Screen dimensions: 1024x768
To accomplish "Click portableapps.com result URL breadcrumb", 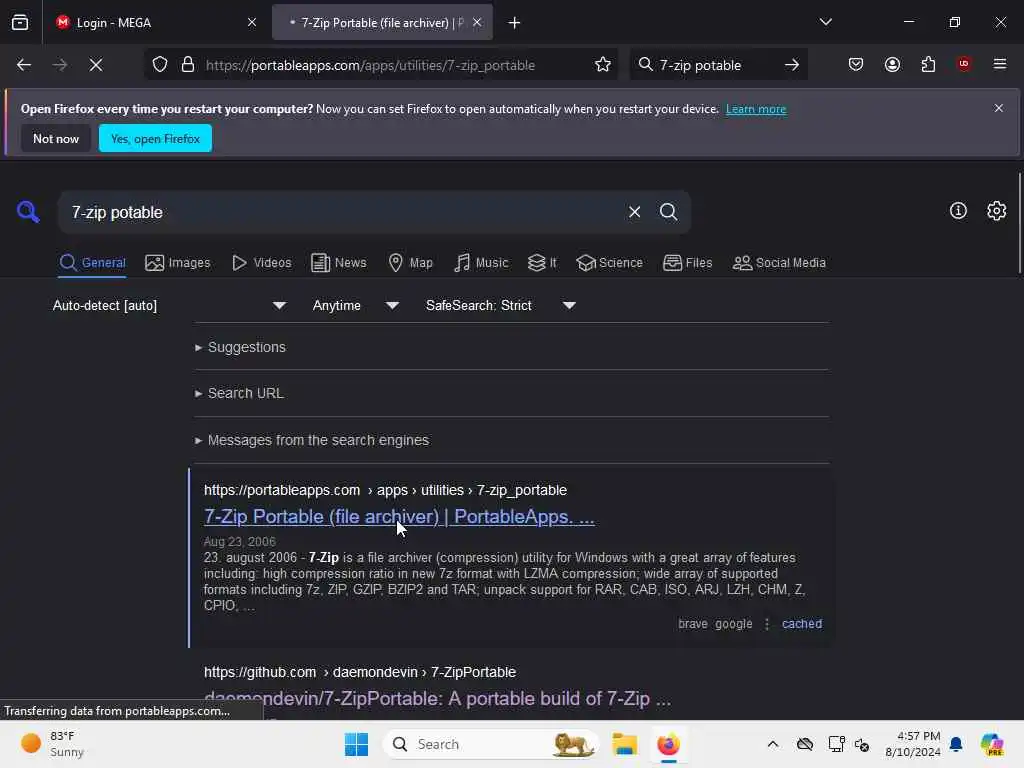I will (385, 490).
